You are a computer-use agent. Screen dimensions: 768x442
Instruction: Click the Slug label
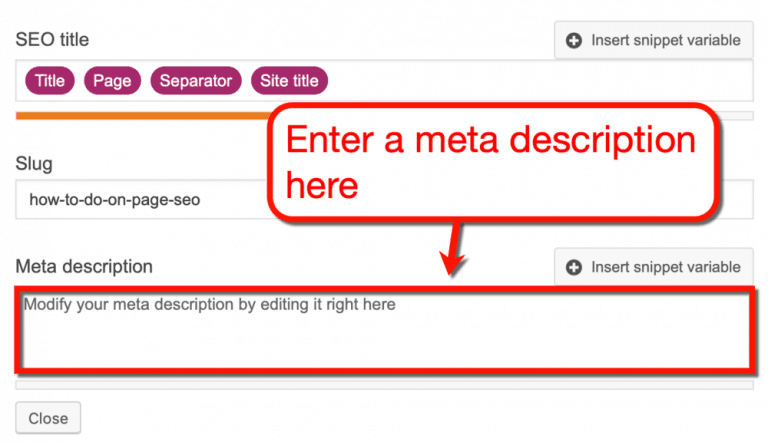point(34,162)
